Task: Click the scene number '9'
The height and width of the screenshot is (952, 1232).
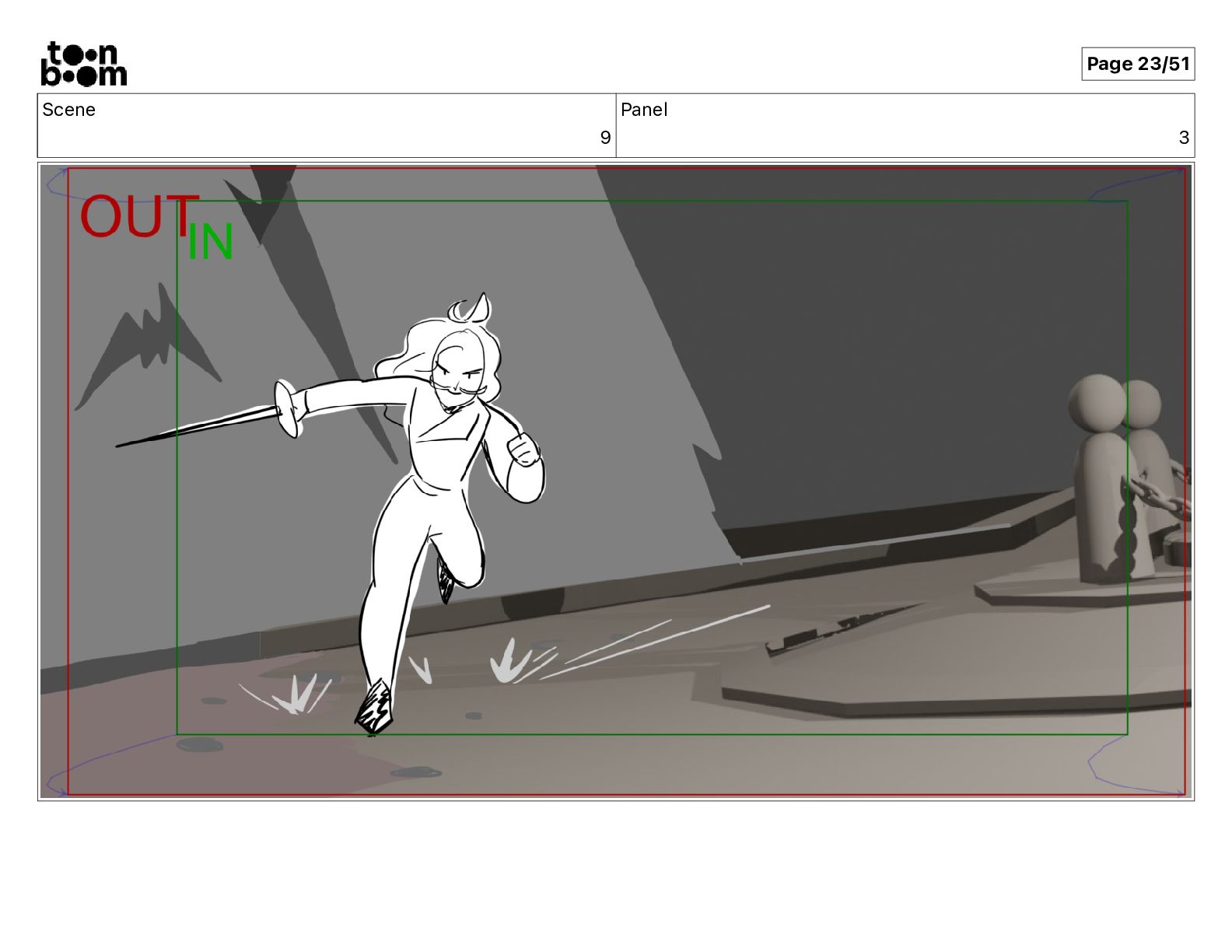Action: (x=605, y=138)
